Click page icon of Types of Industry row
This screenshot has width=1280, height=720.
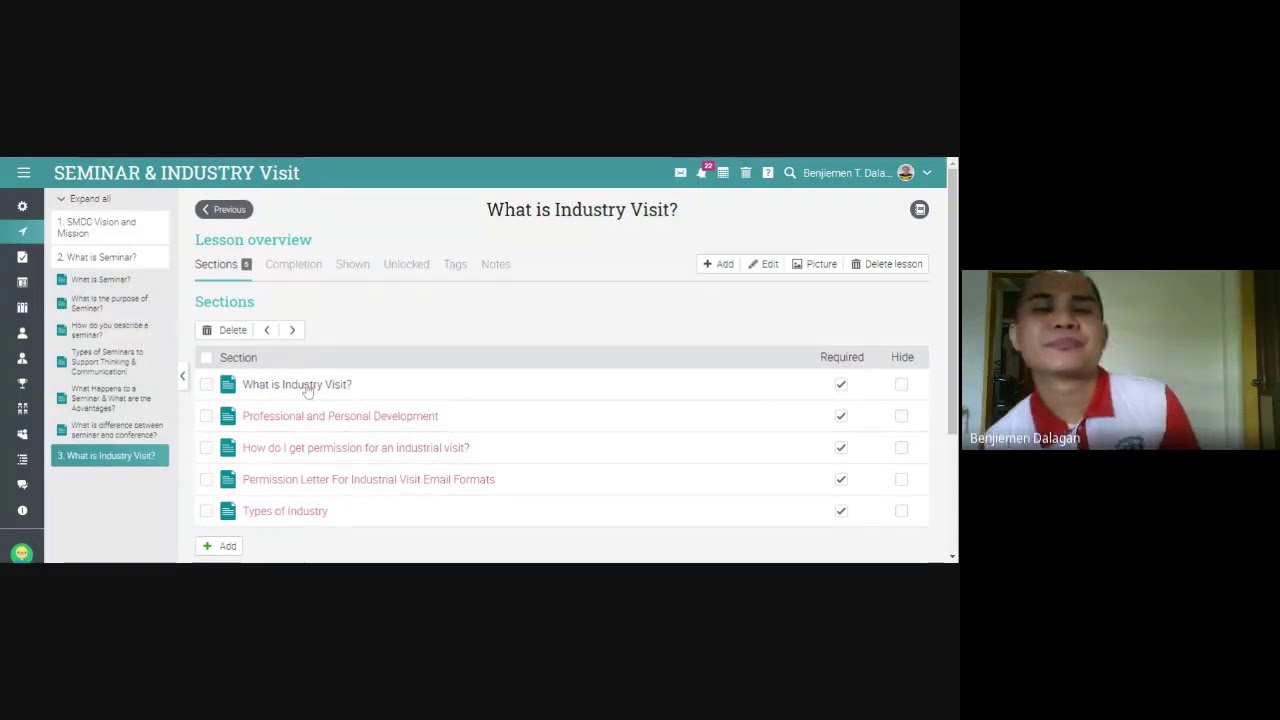point(228,511)
